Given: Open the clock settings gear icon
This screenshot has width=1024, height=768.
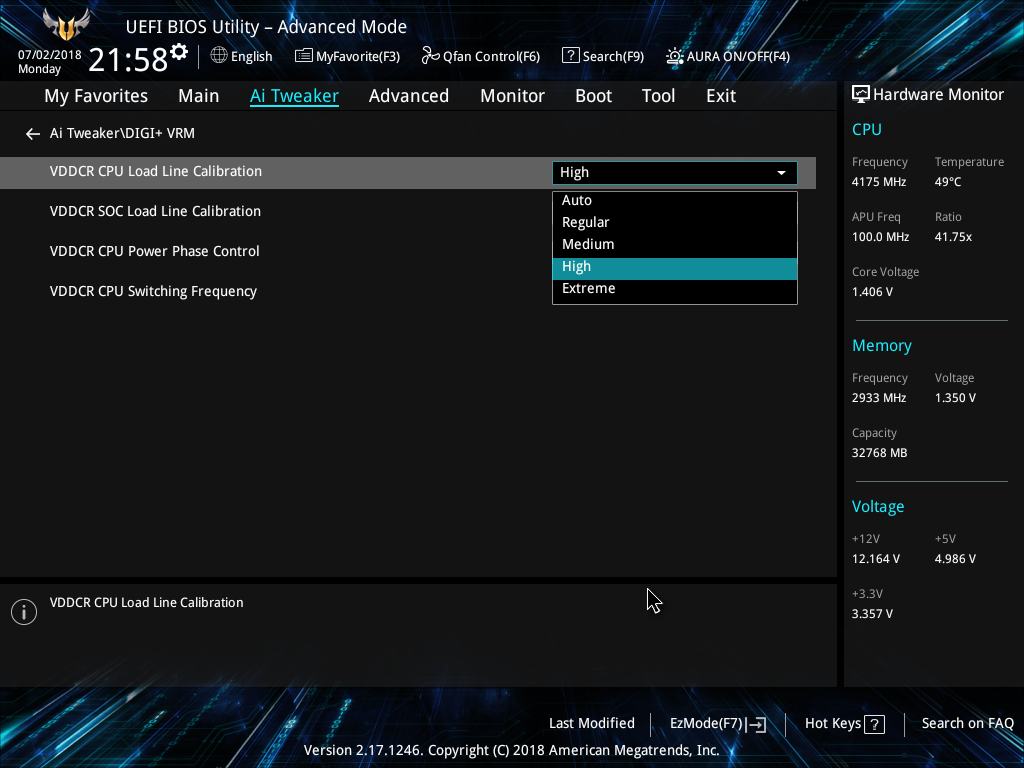Looking at the screenshot, I should point(179,51).
